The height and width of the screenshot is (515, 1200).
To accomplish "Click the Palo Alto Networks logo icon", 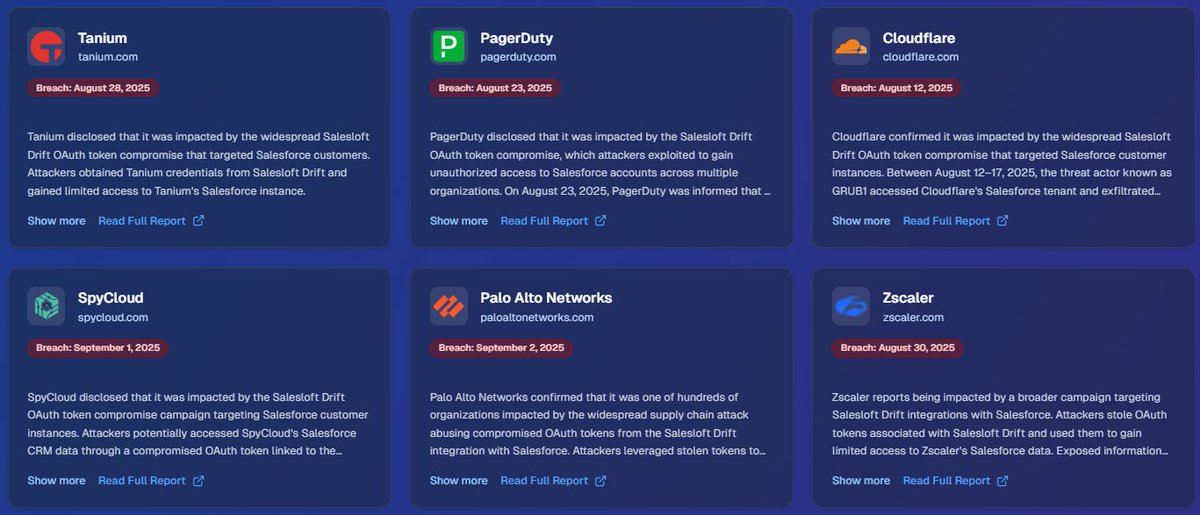I will tap(449, 307).
